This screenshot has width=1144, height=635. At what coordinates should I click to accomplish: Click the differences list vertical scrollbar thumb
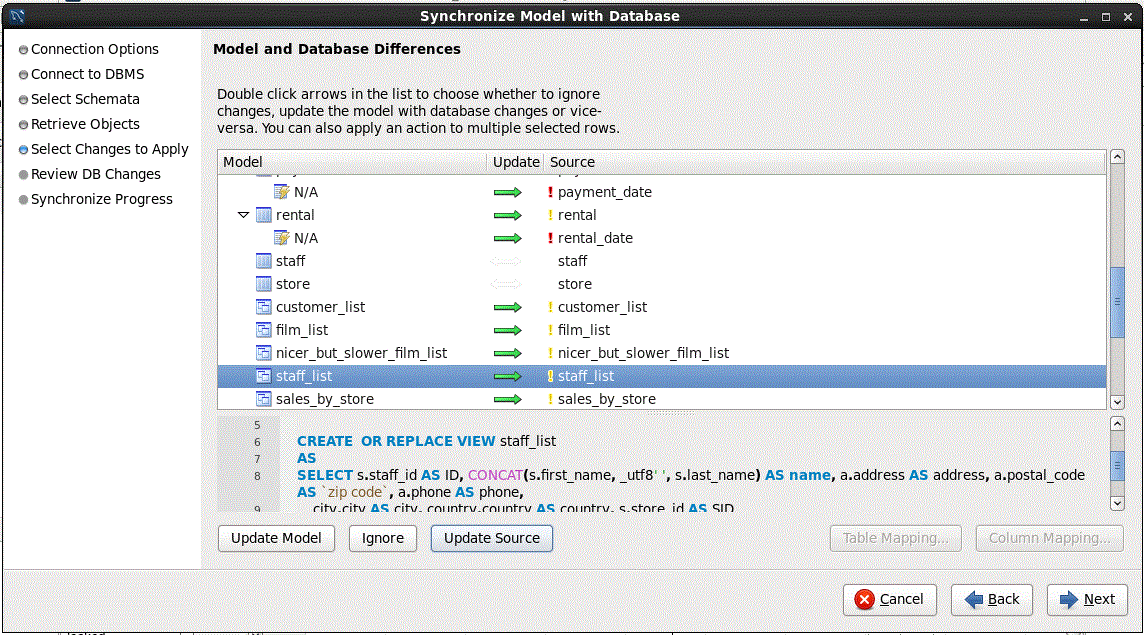(1118, 303)
